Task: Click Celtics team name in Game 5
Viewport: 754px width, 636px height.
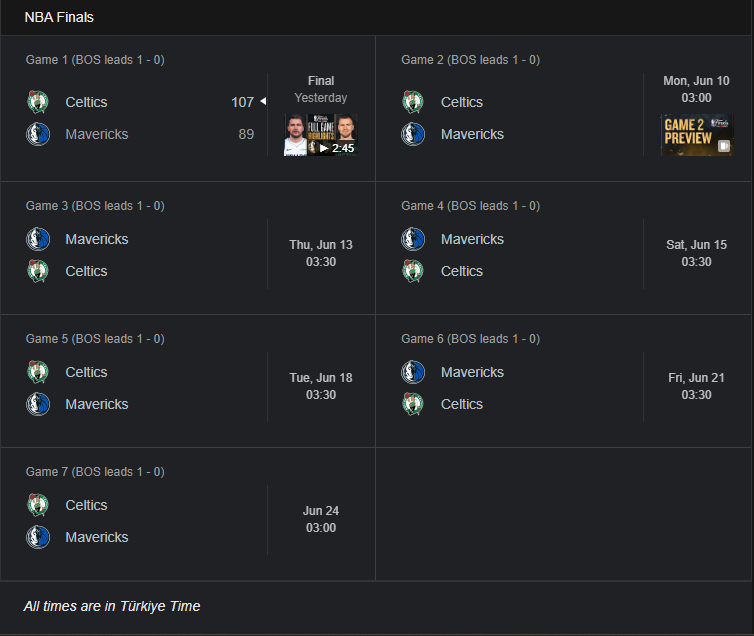Action: pyautogui.click(x=86, y=372)
